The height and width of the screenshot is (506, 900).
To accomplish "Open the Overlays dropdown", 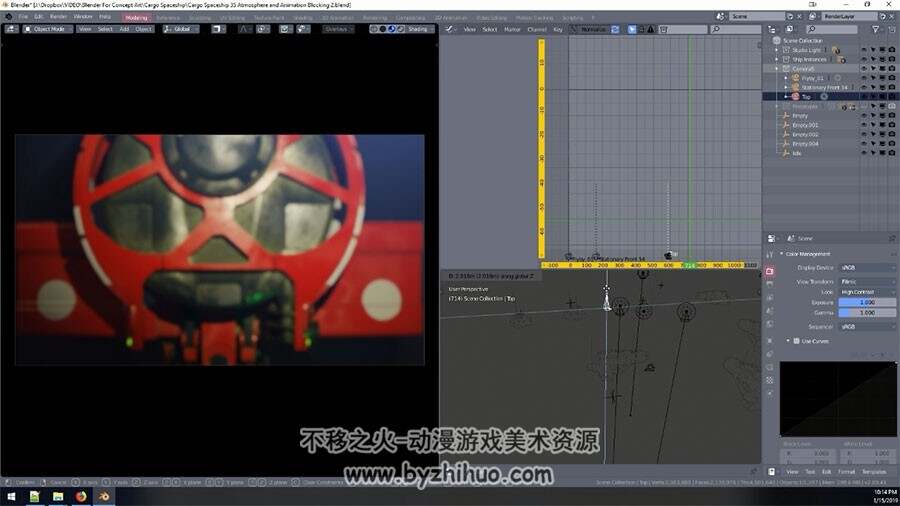I will 338,29.
